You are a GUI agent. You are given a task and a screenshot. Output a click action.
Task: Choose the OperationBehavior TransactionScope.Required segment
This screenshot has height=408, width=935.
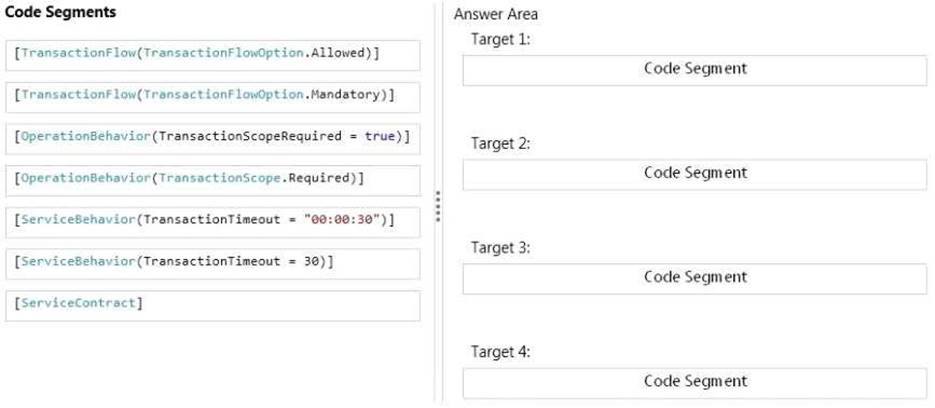(x=213, y=181)
